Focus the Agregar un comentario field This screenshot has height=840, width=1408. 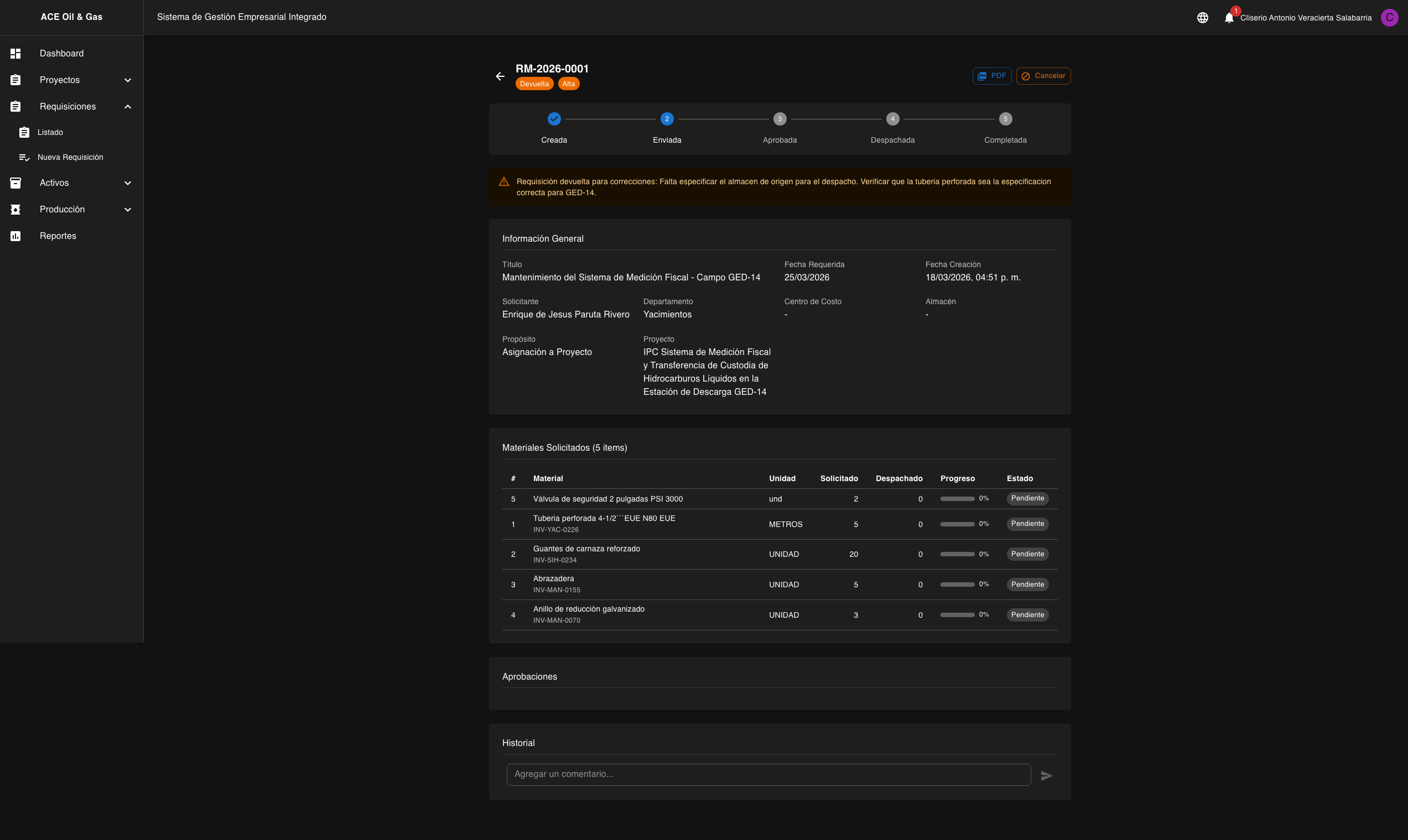[768, 774]
